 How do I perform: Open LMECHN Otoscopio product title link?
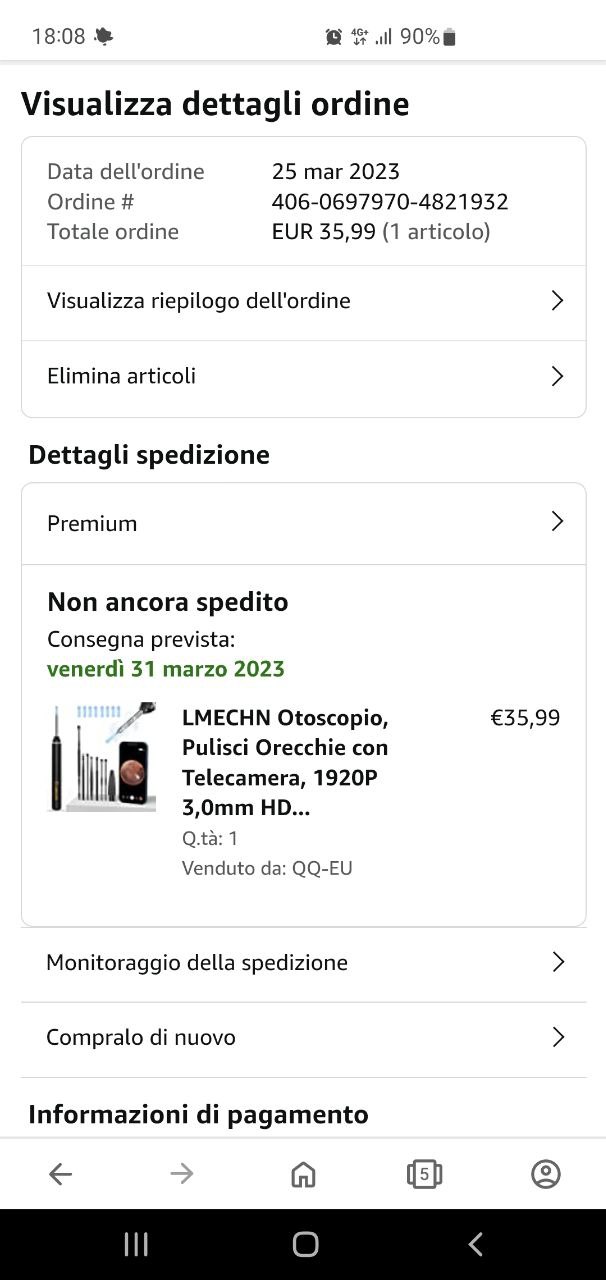point(285,762)
